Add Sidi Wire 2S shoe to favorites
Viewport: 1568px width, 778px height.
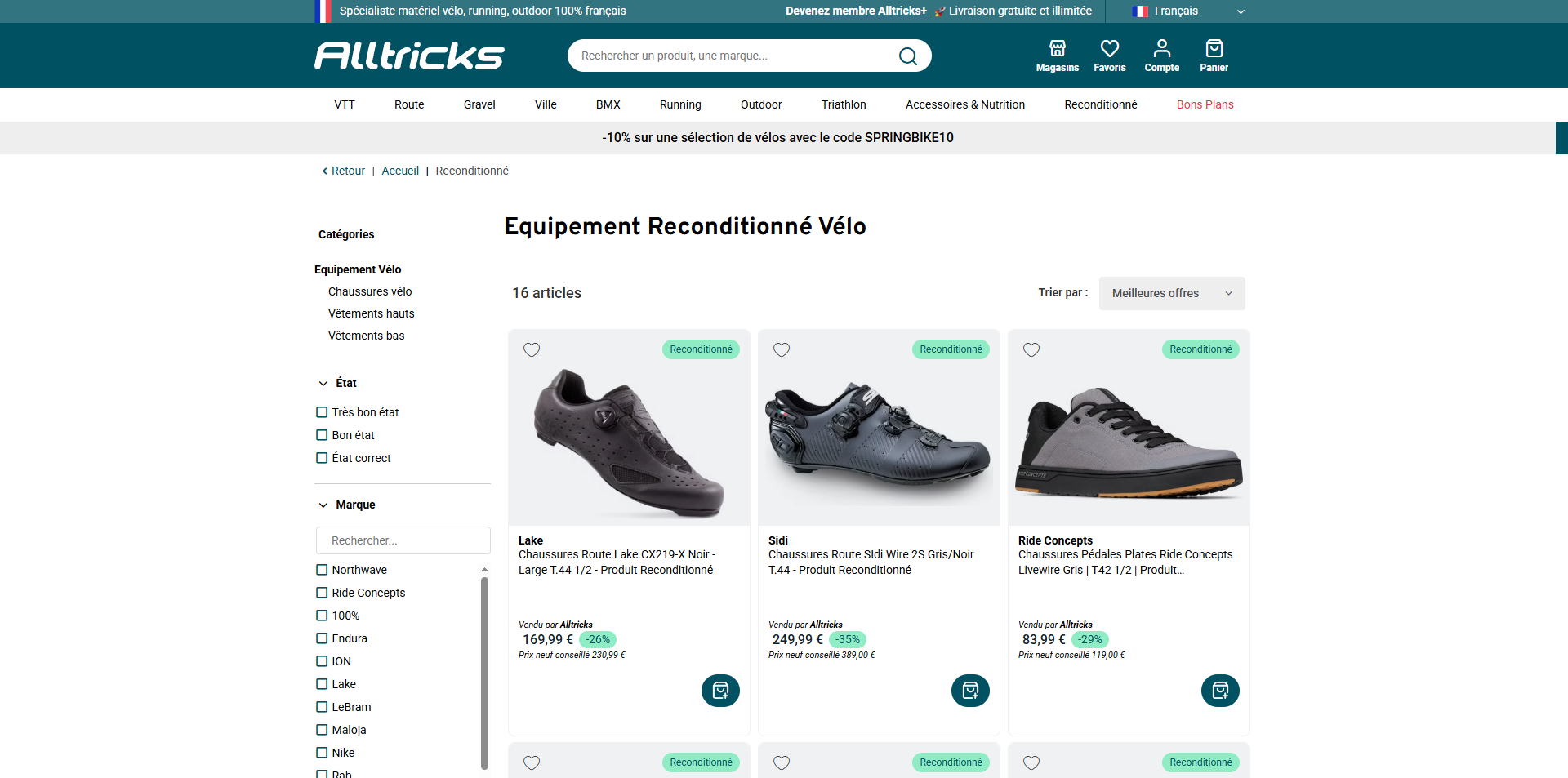click(782, 349)
